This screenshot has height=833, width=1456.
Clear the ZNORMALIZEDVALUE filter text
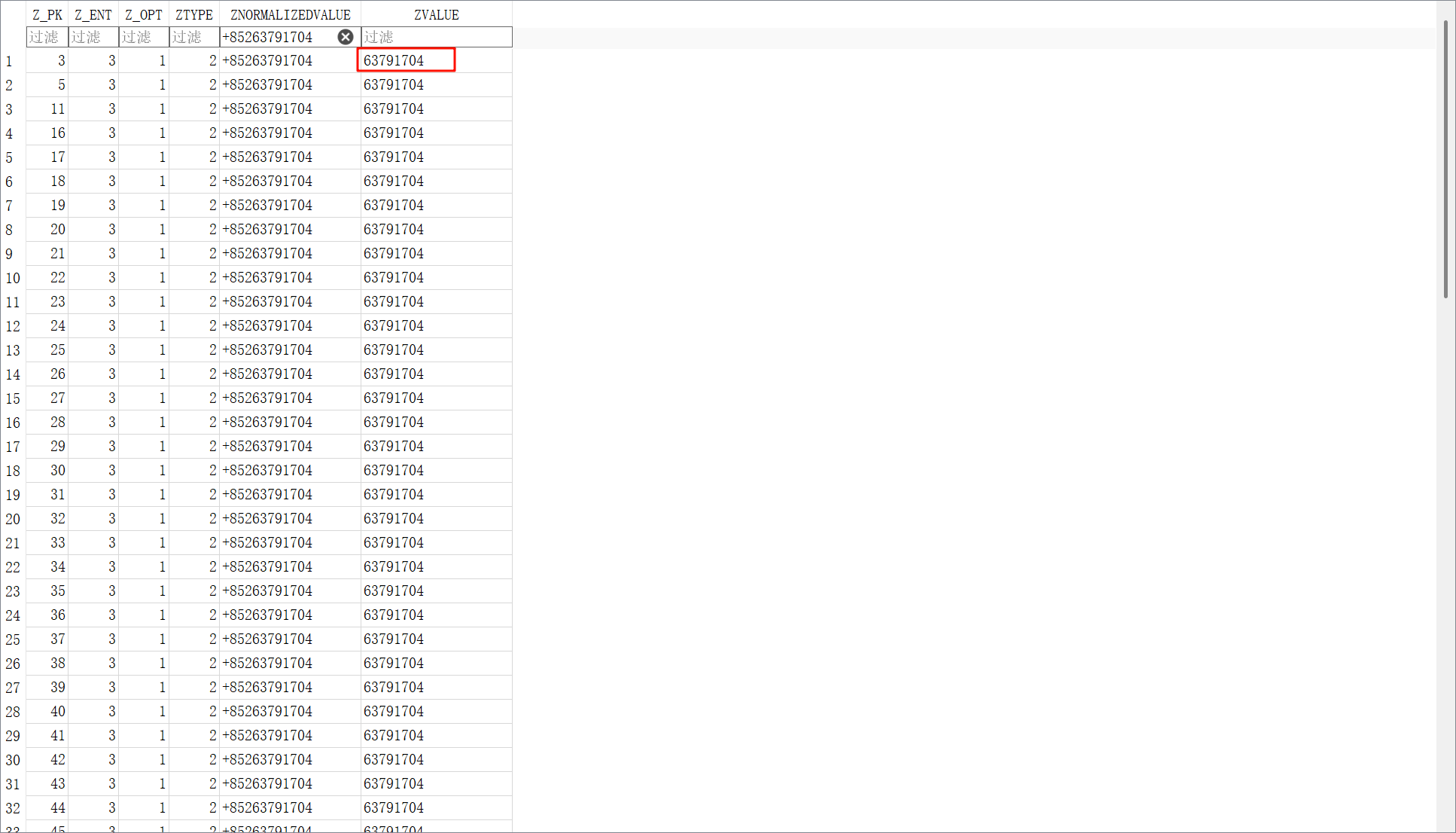pyautogui.click(x=346, y=37)
